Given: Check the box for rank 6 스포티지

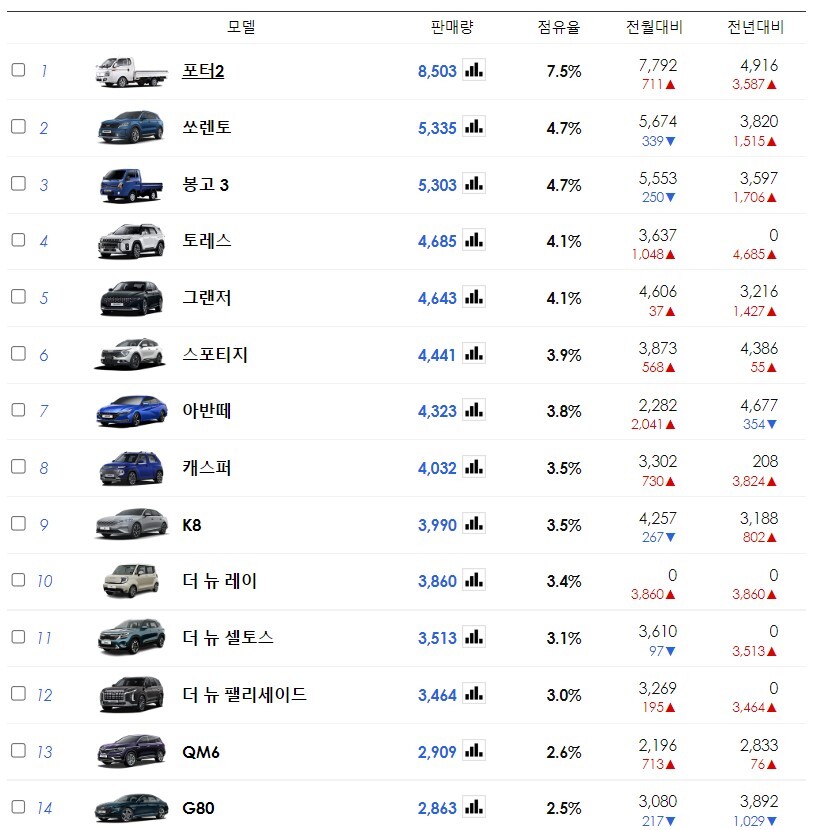Looking at the screenshot, I should point(18,353).
